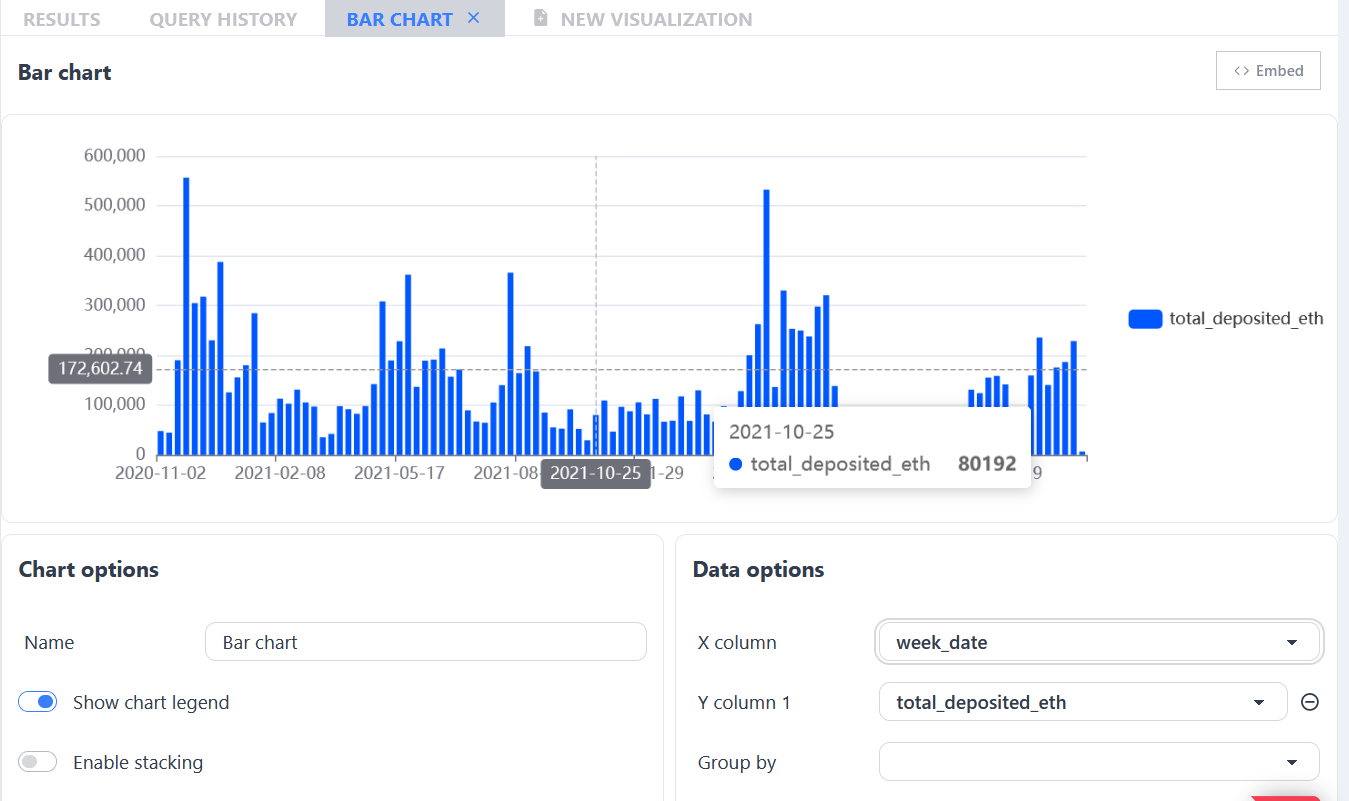Click the tallest bar near 2020-11
The image size is (1349, 801).
[x=186, y=316]
